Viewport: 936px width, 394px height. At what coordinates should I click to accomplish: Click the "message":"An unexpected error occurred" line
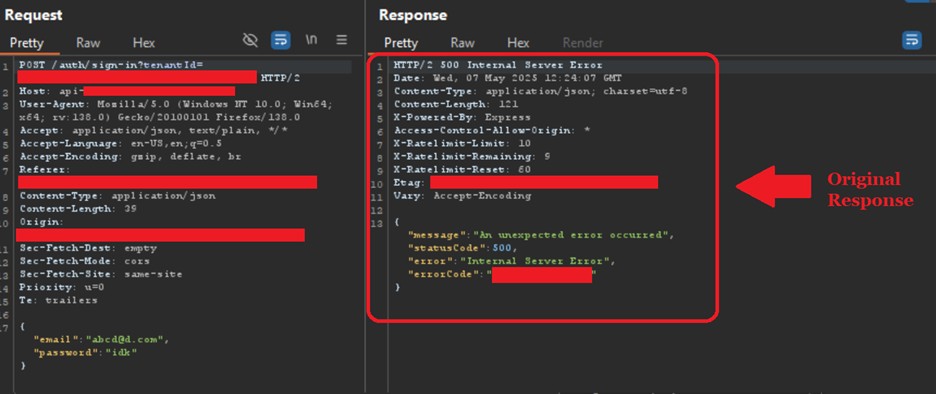541,235
